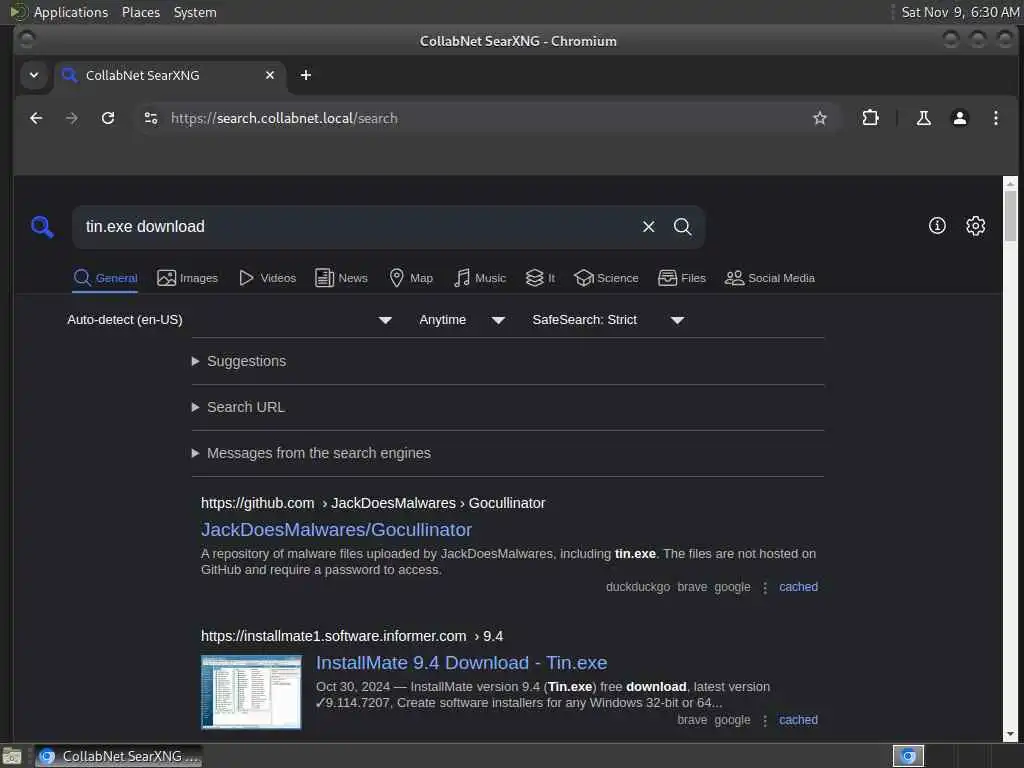The width and height of the screenshot is (1024, 768).
Task: Click the browser forward arrow
Action: pos(72,118)
